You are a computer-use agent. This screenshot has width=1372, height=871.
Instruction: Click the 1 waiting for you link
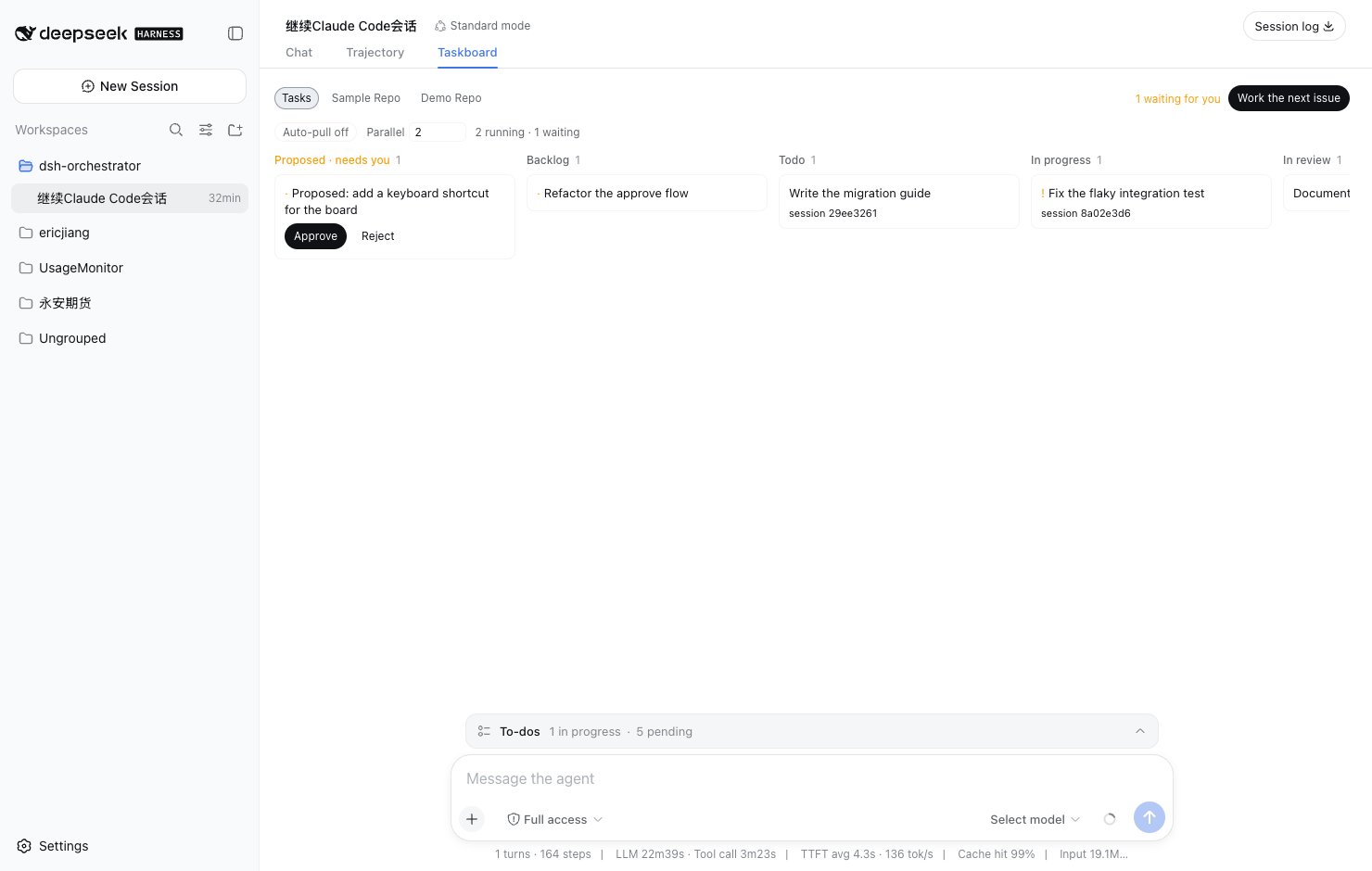pos(1177,99)
